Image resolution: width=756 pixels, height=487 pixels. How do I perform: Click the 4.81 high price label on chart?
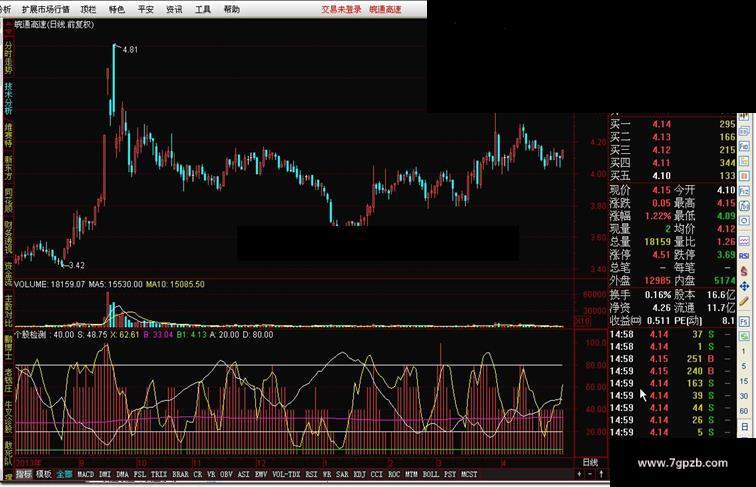[130, 50]
